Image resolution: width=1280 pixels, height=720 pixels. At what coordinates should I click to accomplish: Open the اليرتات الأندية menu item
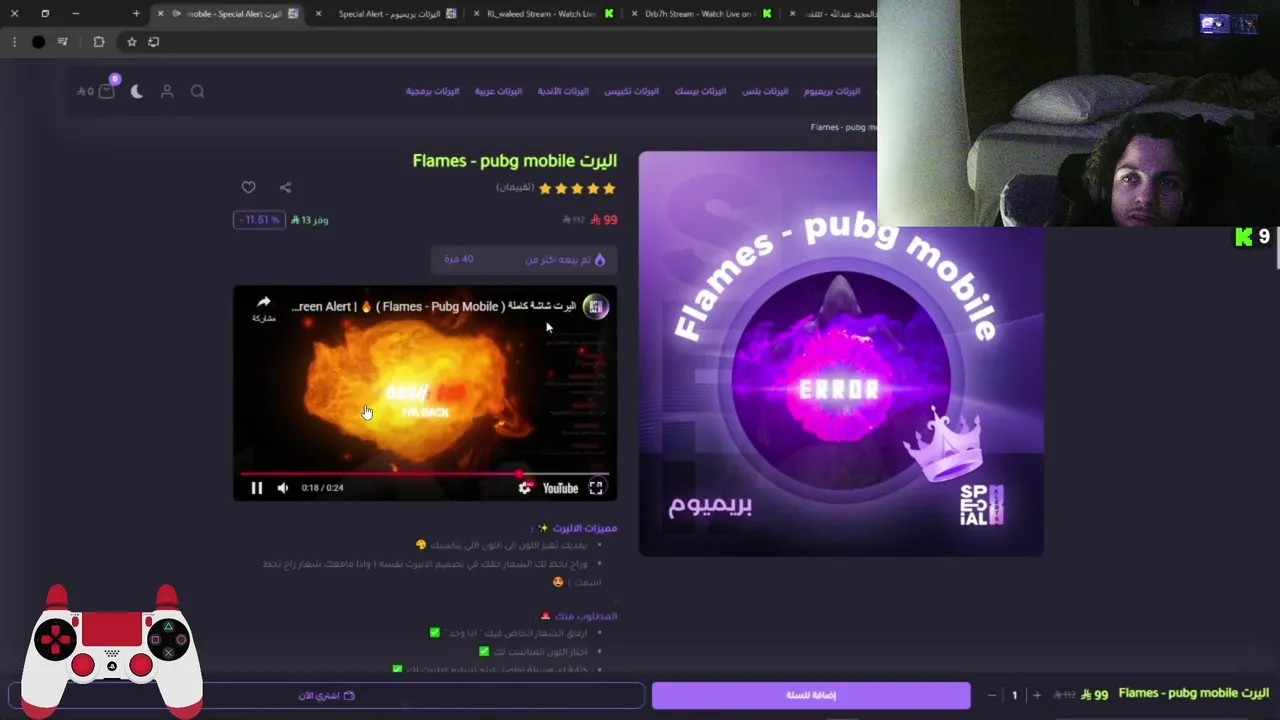tap(563, 91)
